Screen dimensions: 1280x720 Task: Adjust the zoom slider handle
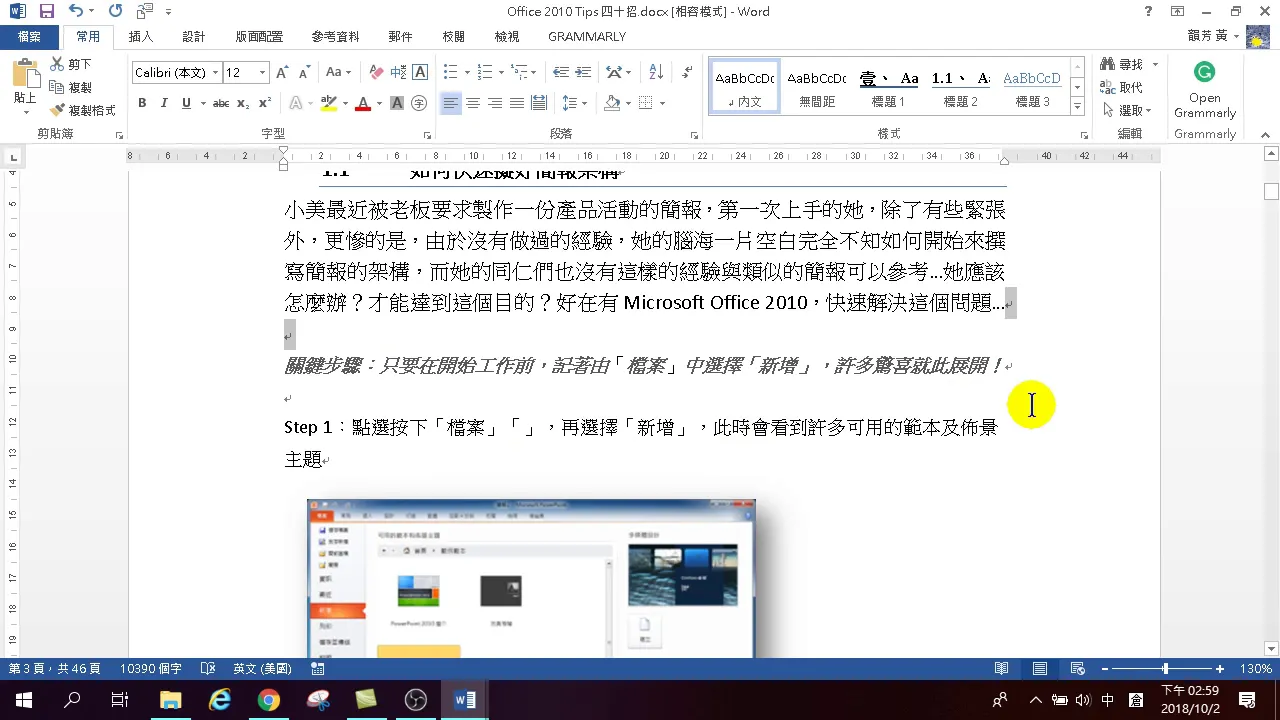[x=1165, y=668]
